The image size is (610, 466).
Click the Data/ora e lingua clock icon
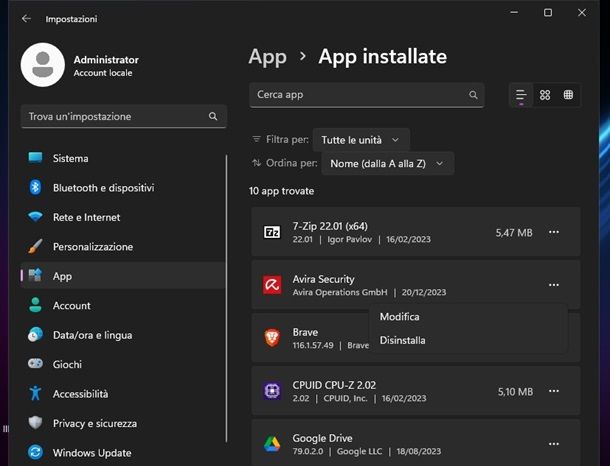coord(35,335)
